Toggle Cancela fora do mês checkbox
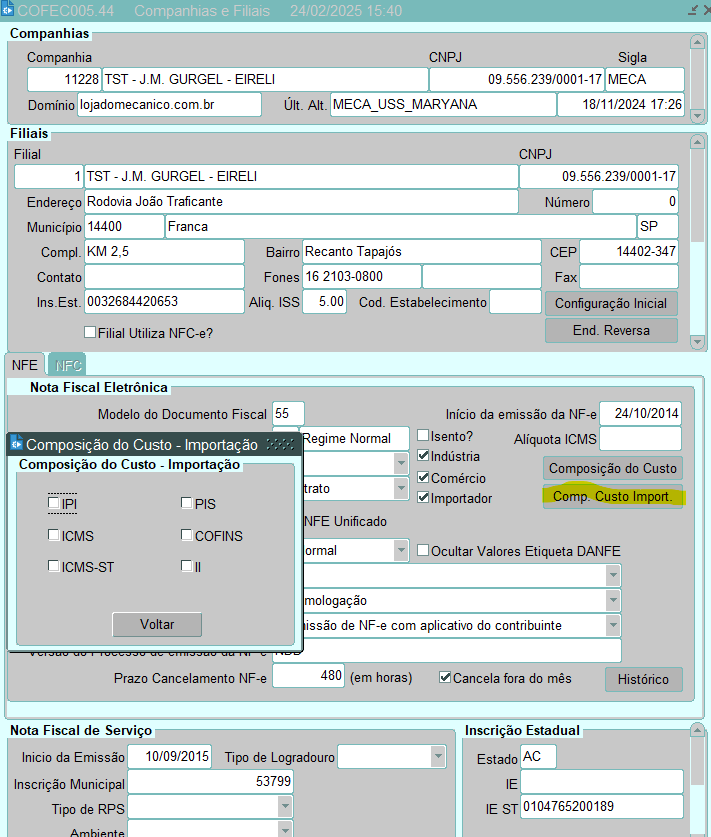 [446, 678]
